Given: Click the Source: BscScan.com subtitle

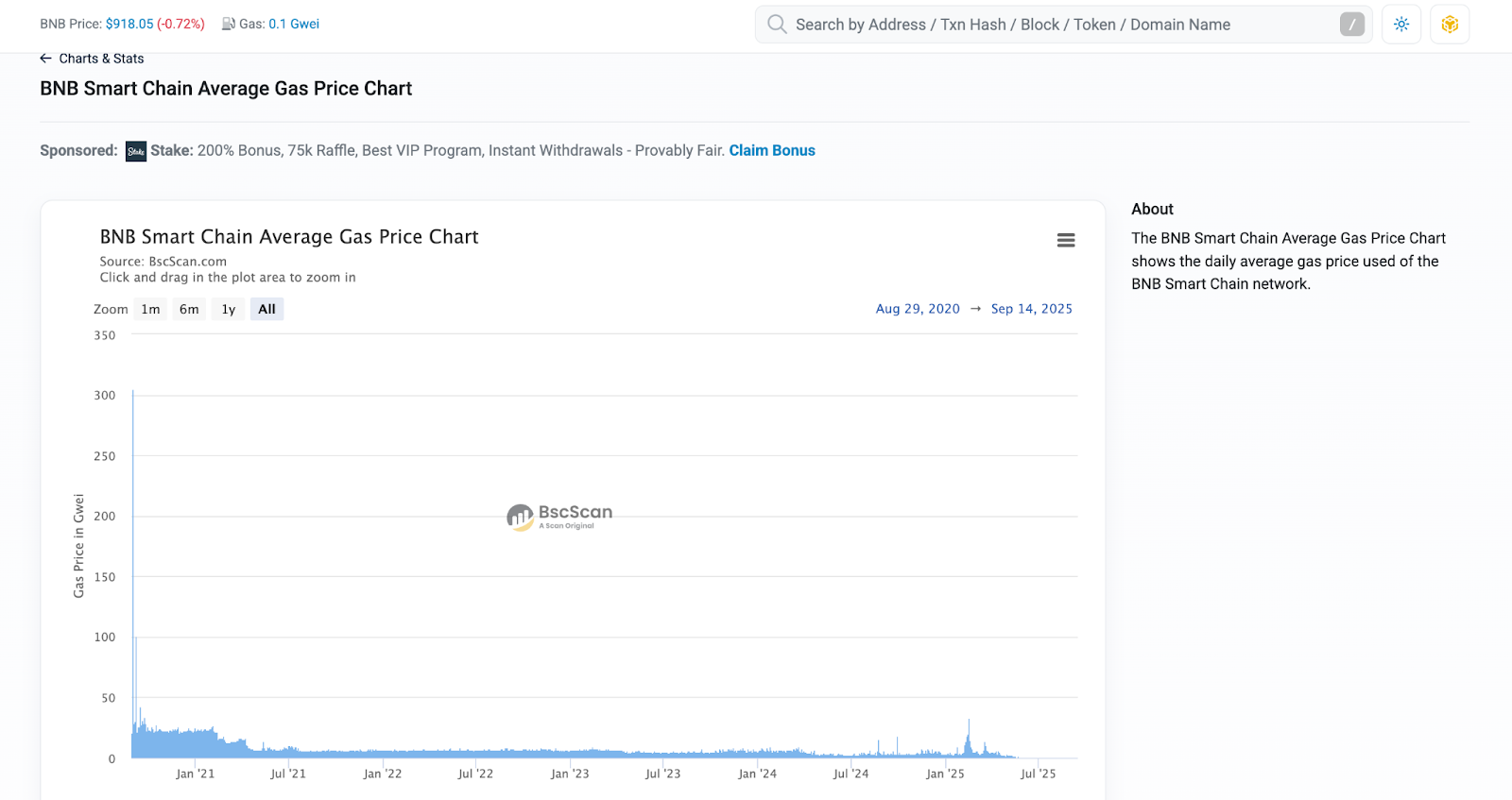Looking at the screenshot, I should [163, 262].
